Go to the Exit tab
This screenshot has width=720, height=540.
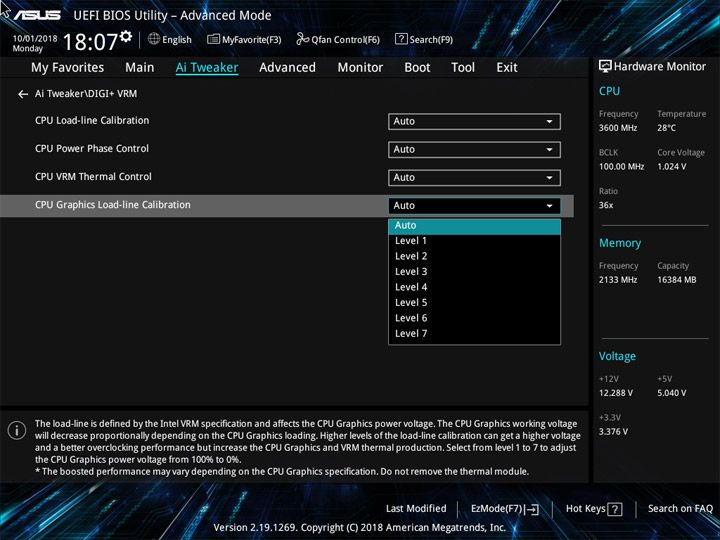[x=507, y=68]
